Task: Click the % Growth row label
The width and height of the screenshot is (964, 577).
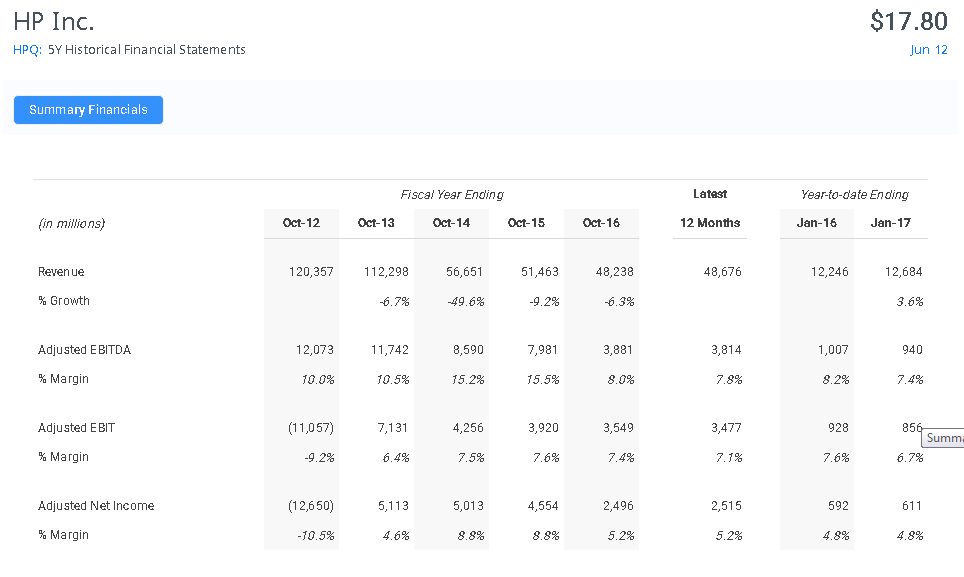Action: coord(64,301)
